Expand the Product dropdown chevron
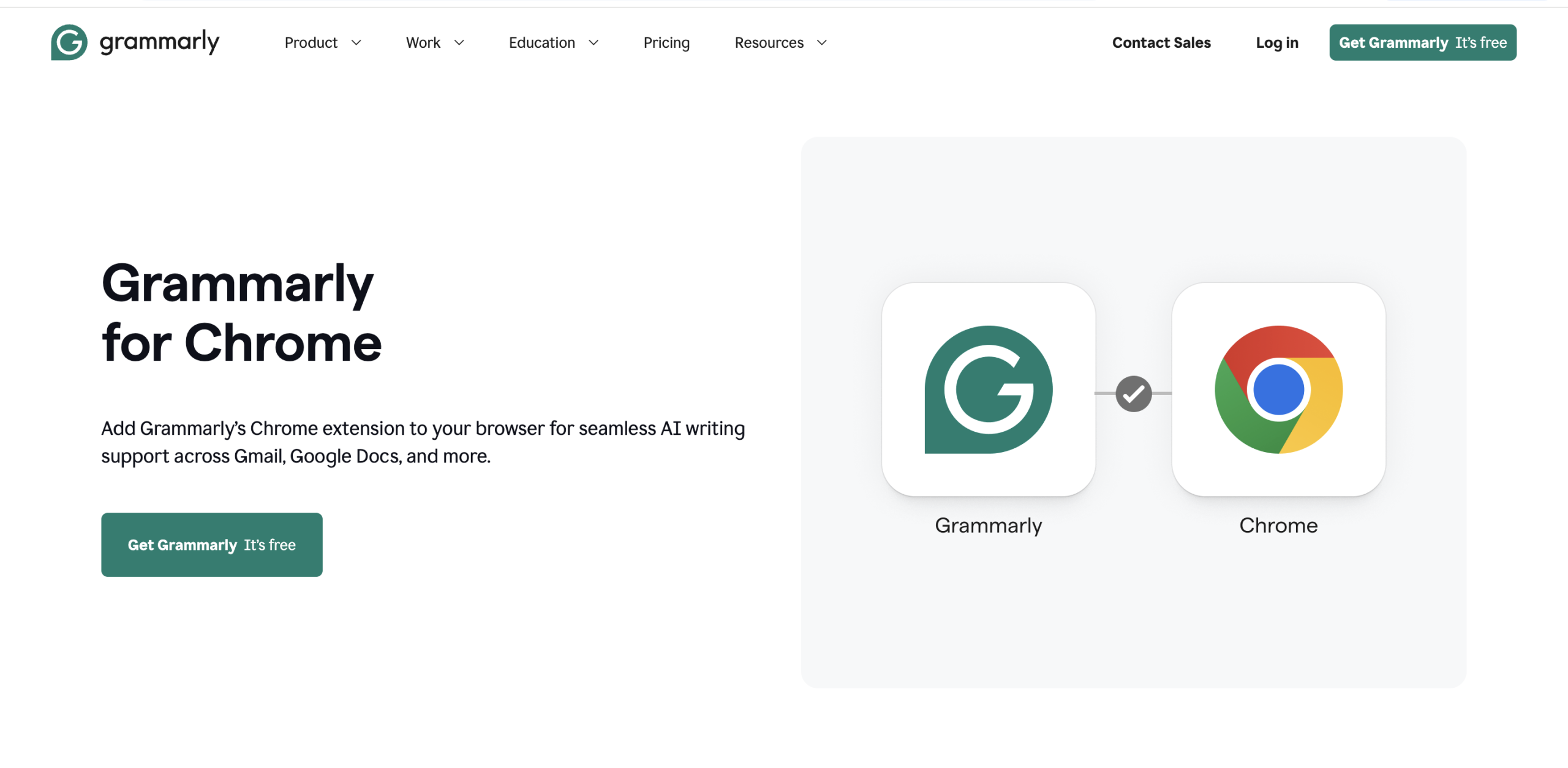Image resolution: width=1568 pixels, height=768 pixels. [356, 43]
